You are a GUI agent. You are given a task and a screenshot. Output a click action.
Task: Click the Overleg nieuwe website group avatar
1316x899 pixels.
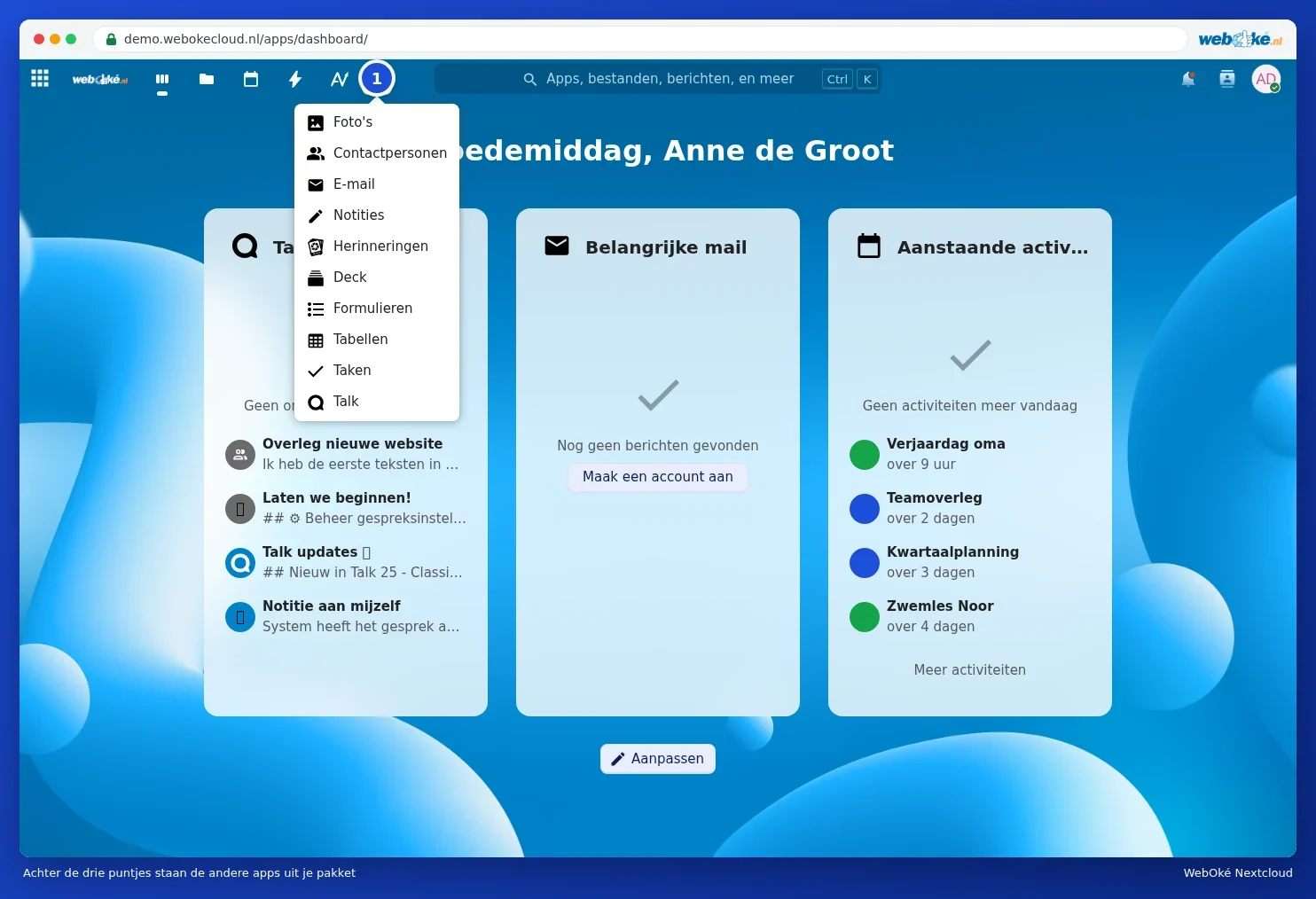tap(240, 454)
